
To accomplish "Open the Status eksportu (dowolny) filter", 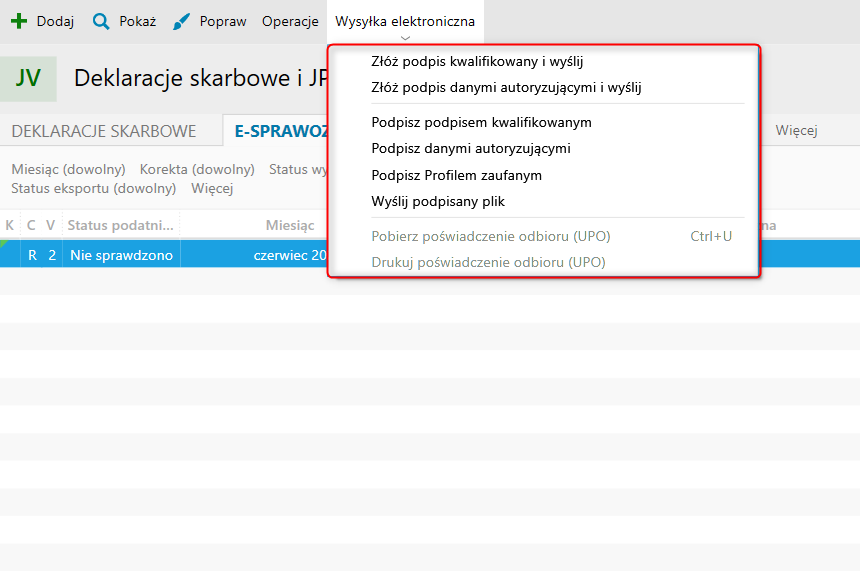I will pos(93,189).
